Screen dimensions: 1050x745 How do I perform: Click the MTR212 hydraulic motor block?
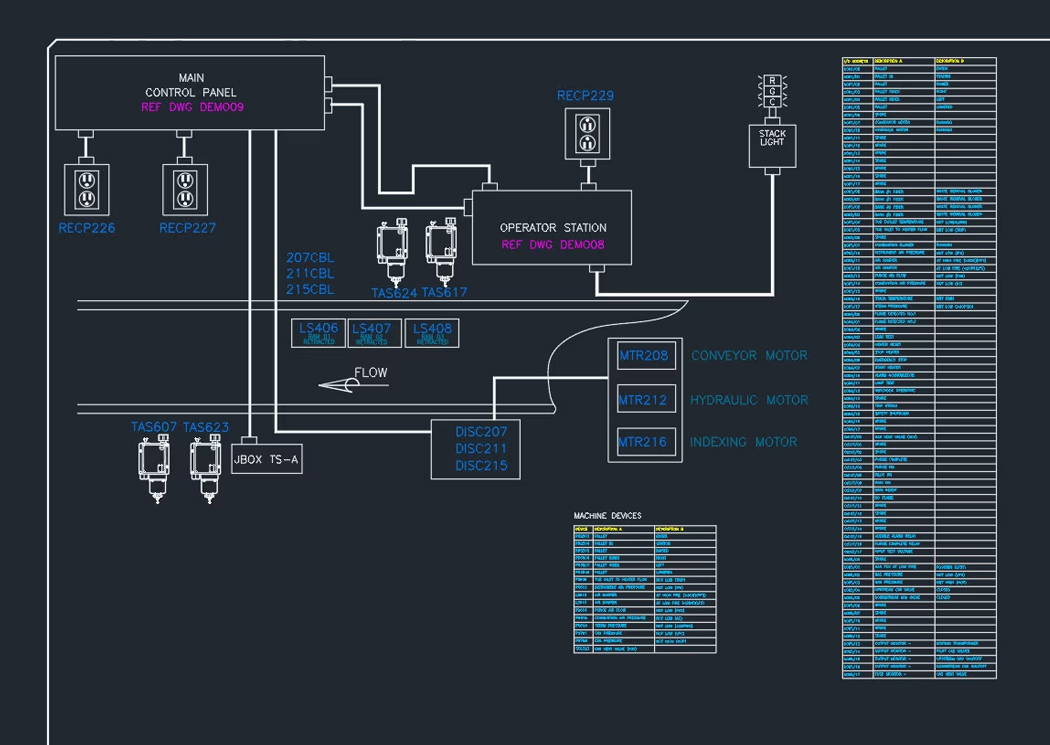[643, 400]
